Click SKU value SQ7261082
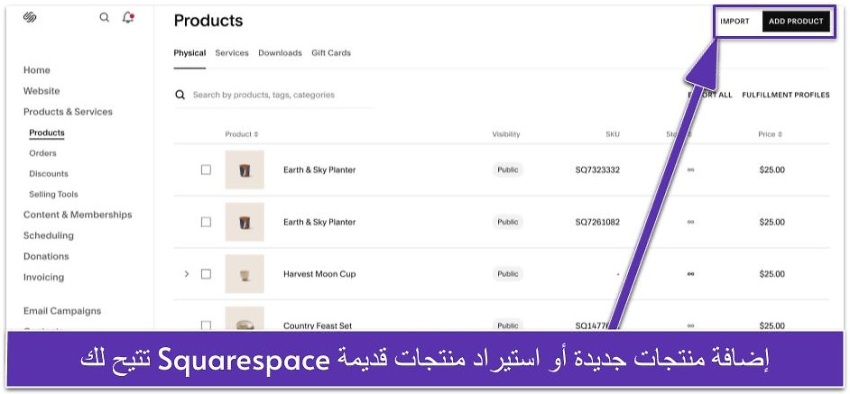This screenshot has width=850, height=394. point(597,222)
